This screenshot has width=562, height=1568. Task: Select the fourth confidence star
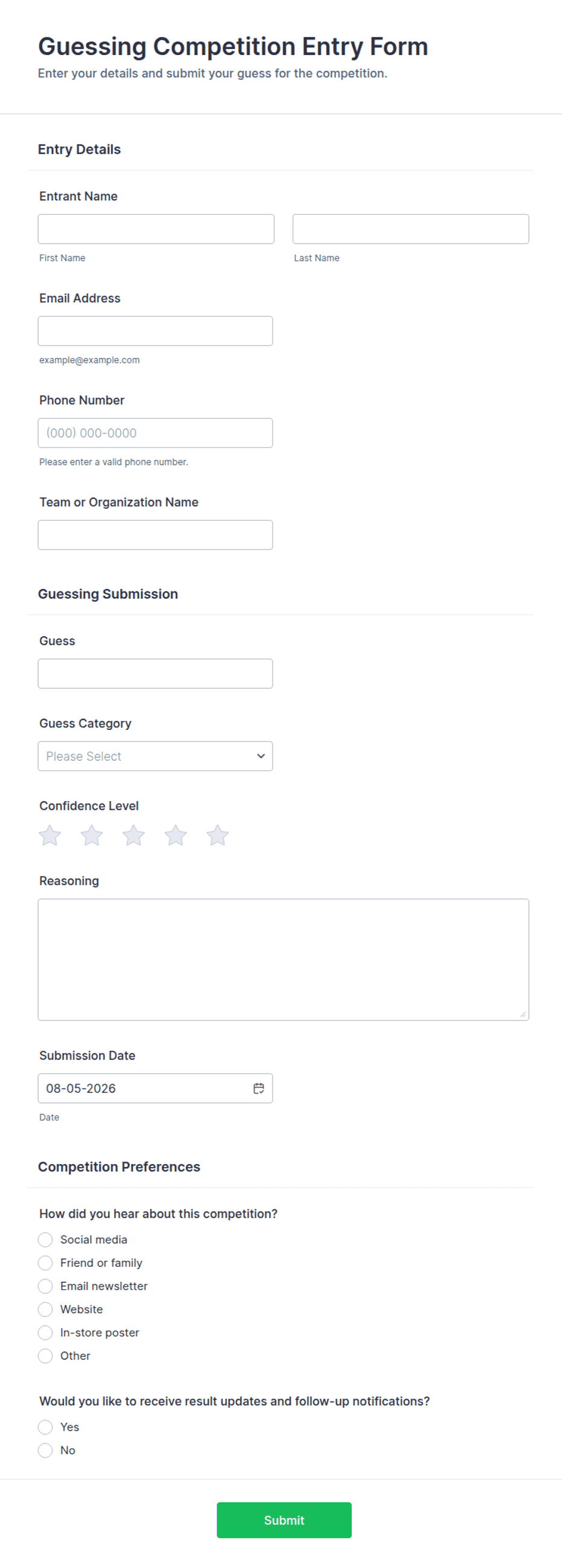click(176, 835)
